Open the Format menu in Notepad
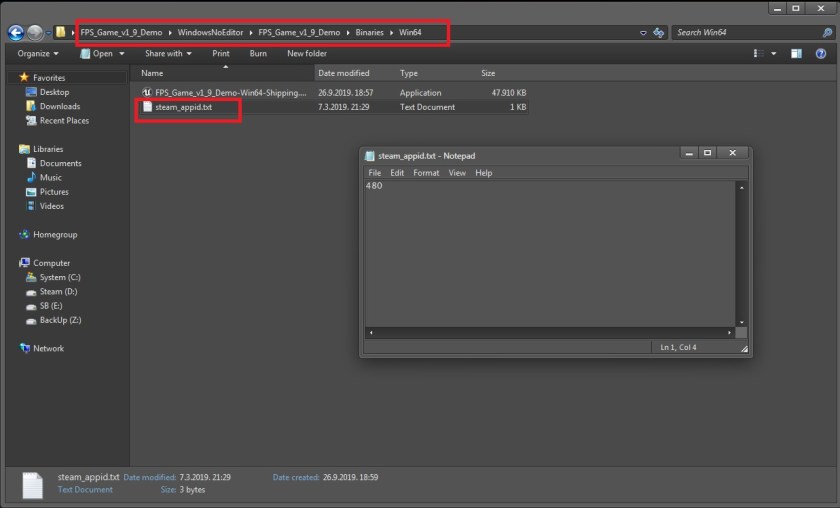 426,173
